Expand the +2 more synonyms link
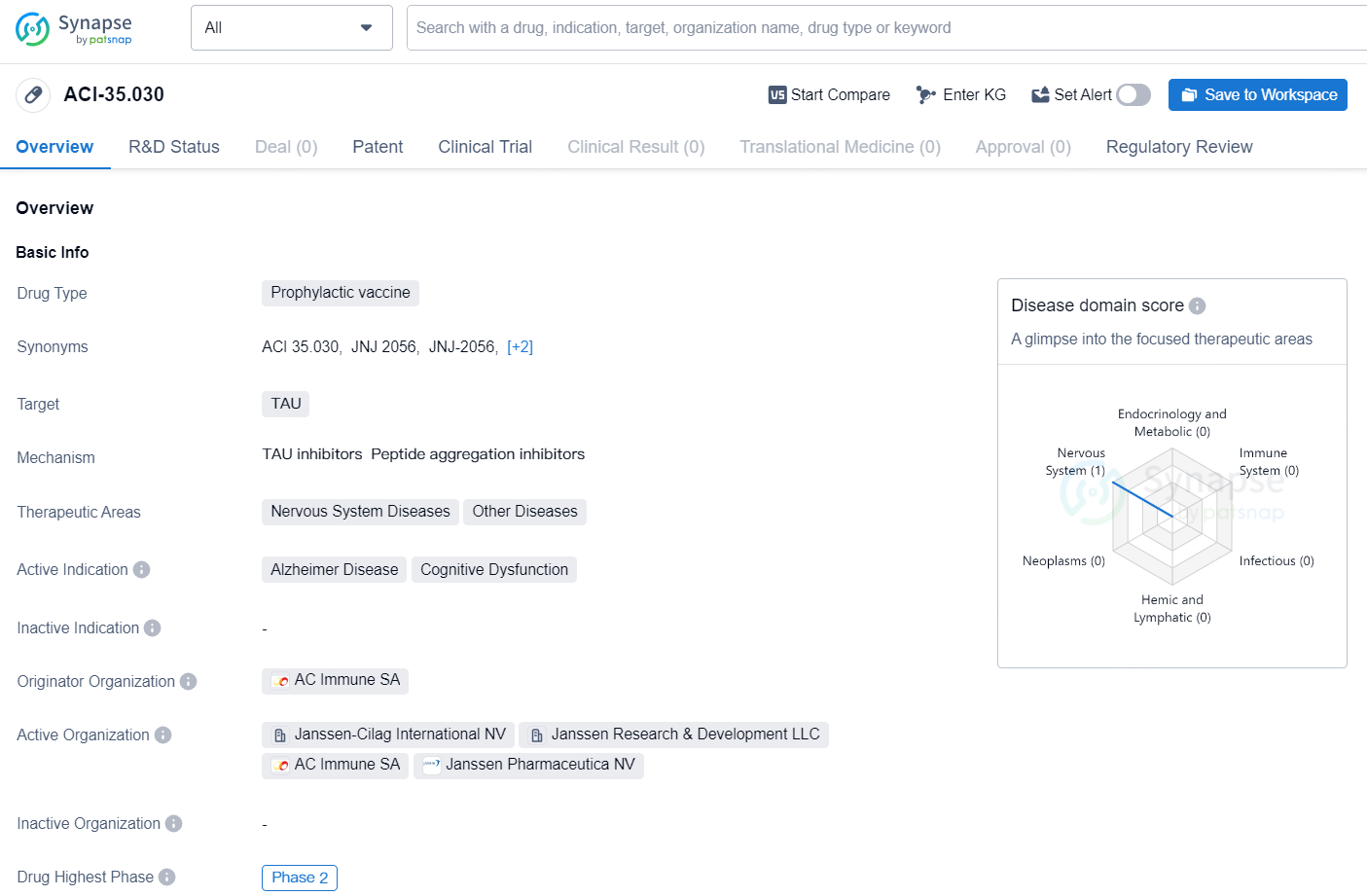1367x896 pixels. [520, 347]
